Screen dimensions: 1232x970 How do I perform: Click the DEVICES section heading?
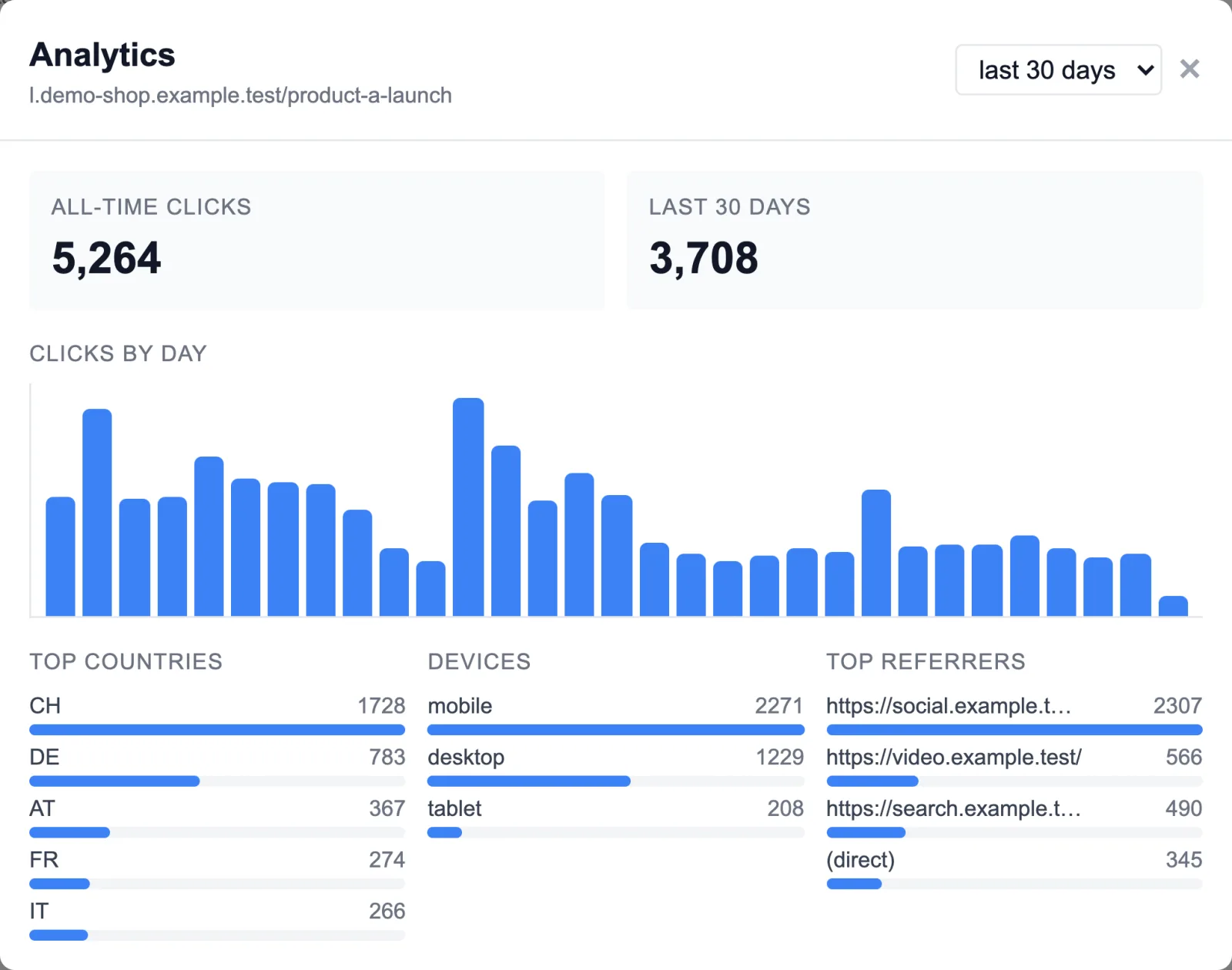479,661
